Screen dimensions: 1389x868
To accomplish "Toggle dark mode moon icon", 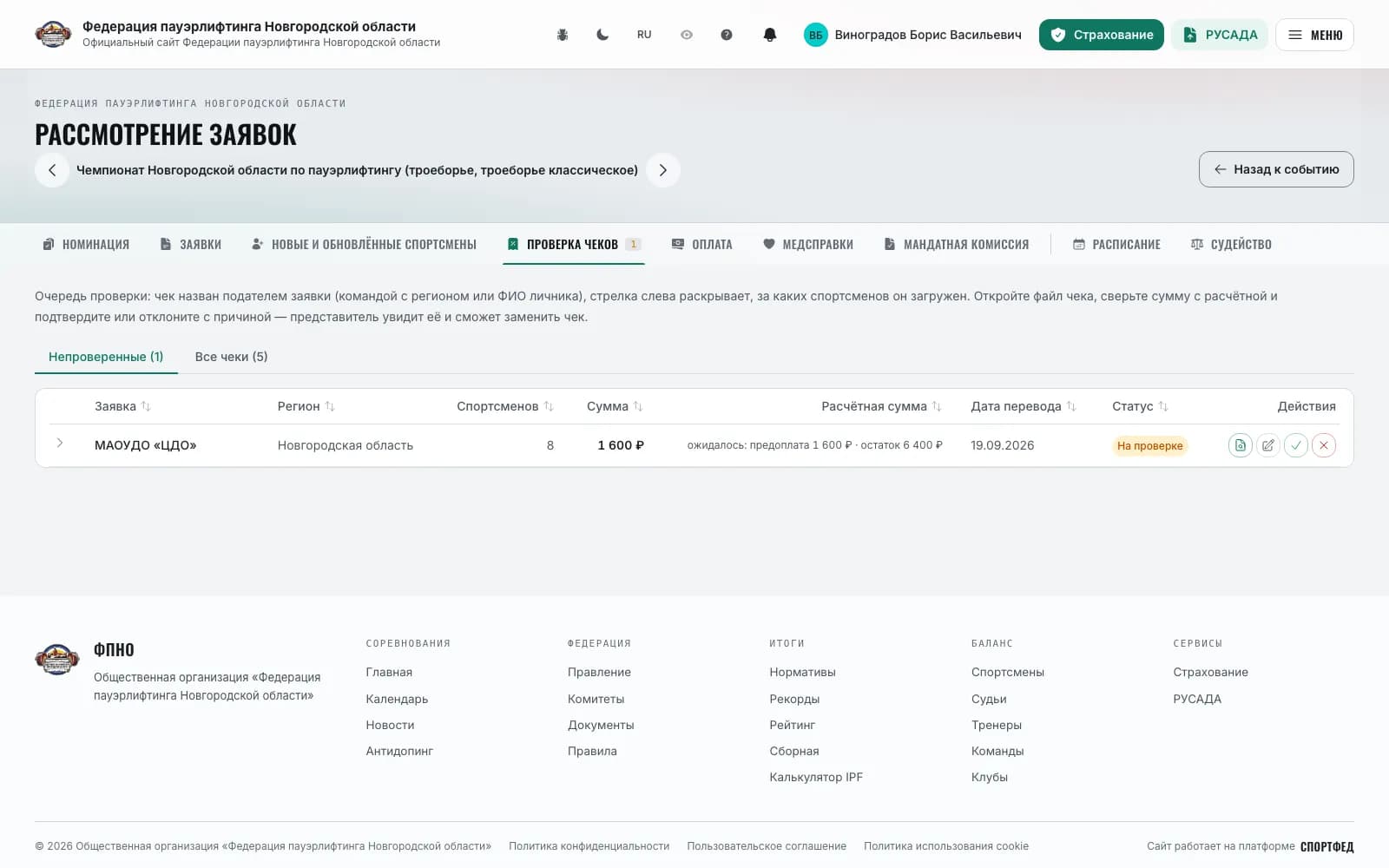I will pos(602,35).
